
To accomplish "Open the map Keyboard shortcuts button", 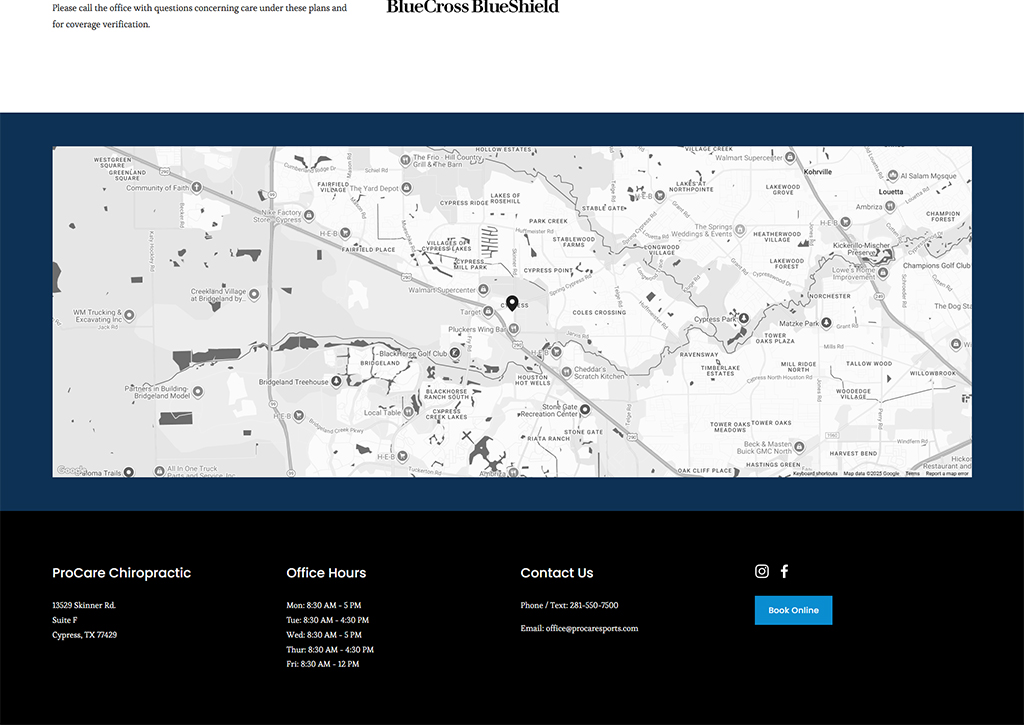I will pyautogui.click(x=815, y=474).
